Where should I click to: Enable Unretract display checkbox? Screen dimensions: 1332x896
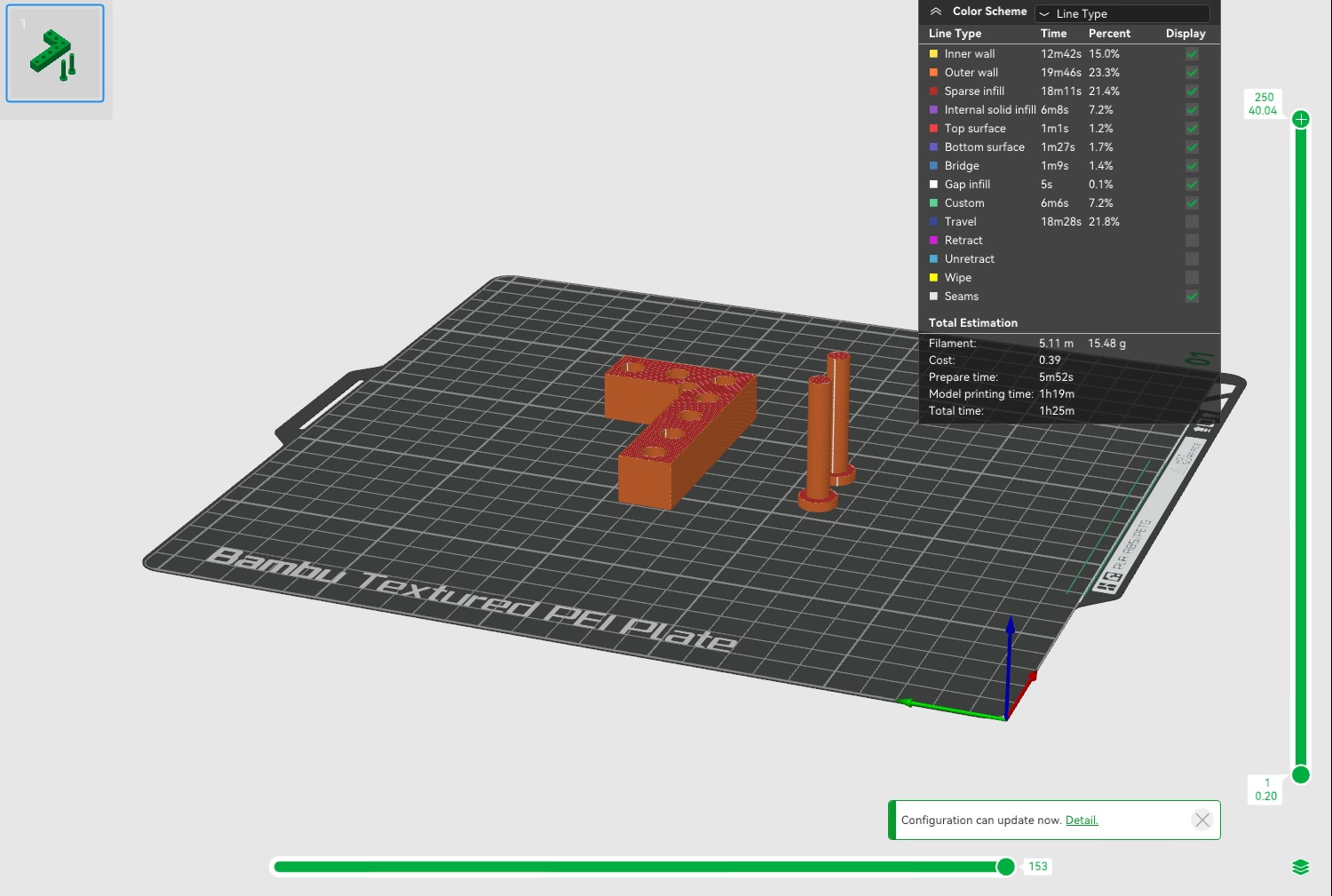1192,259
